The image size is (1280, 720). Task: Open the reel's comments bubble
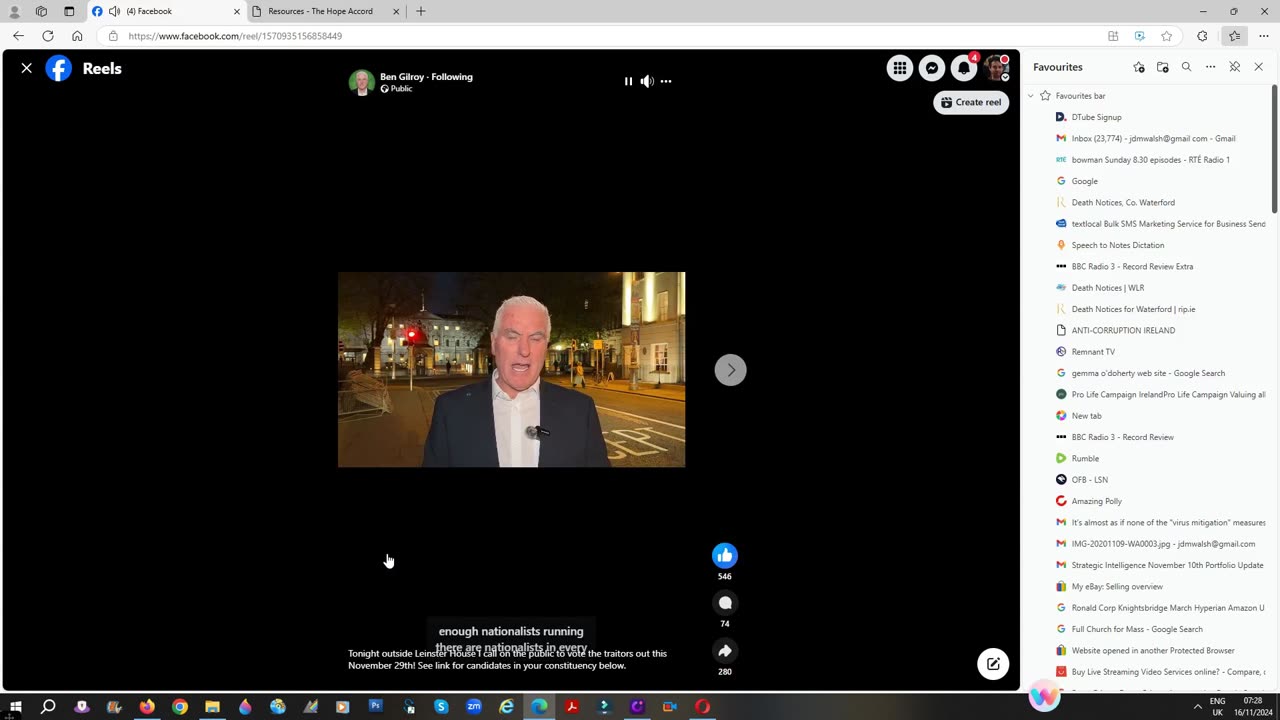pos(725,603)
